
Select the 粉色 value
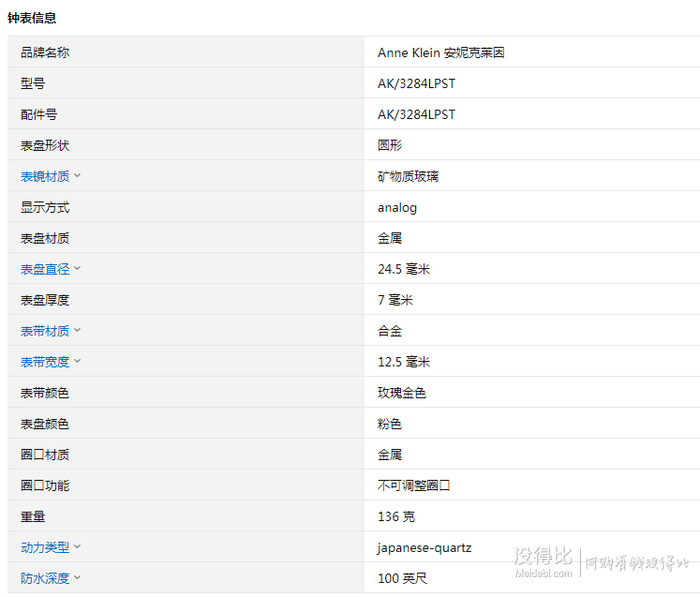390,424
